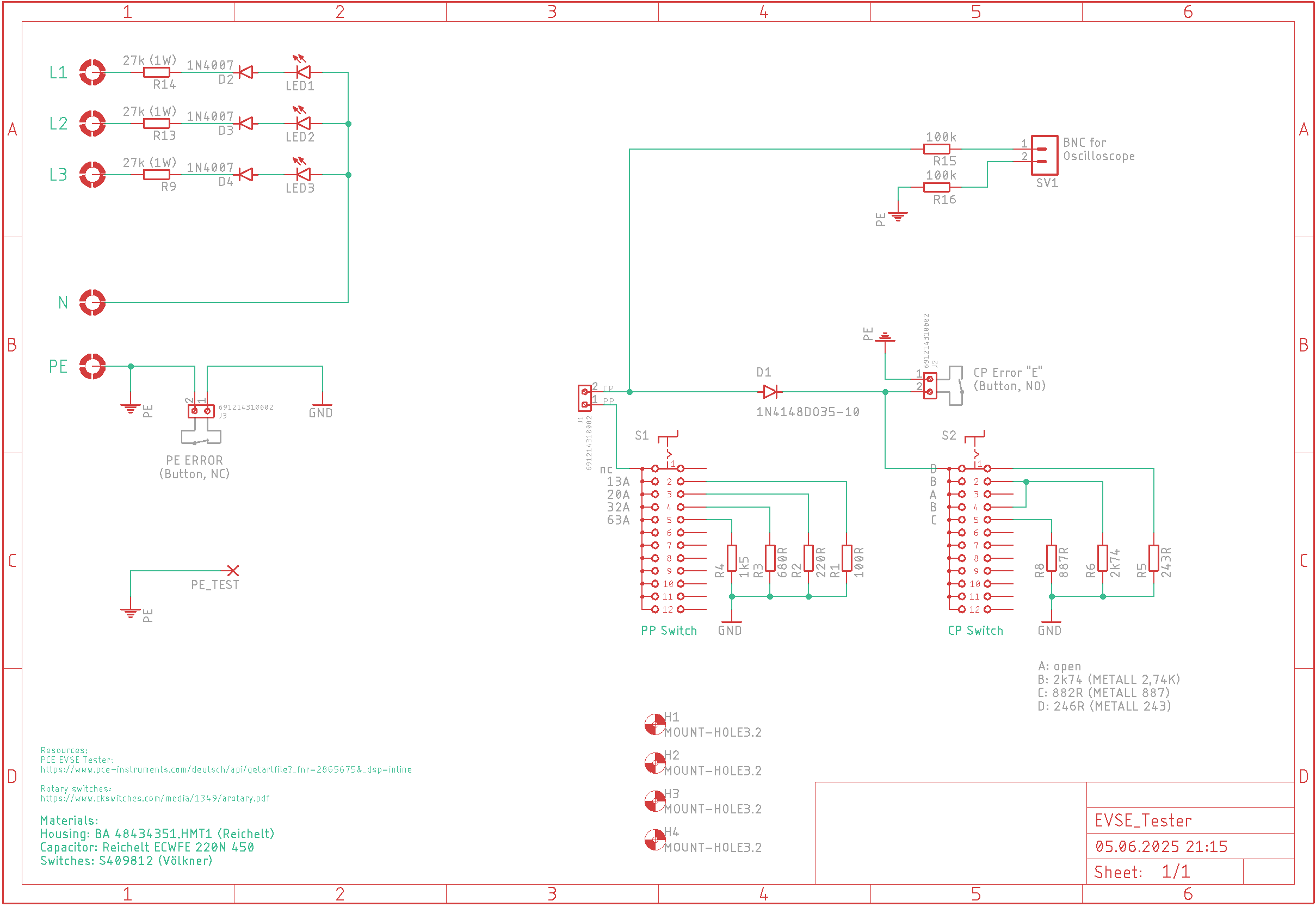
Task: Select the R8 887R resistor symbol
Action: (1051, 558)
